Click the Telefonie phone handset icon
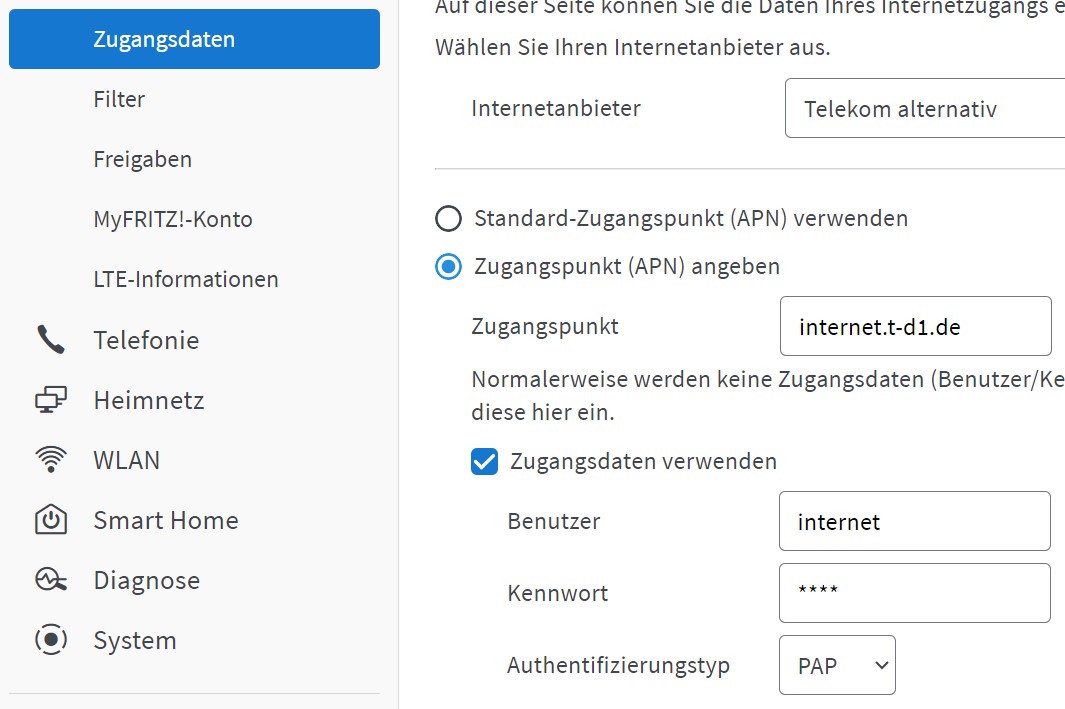 click(51, 340)
